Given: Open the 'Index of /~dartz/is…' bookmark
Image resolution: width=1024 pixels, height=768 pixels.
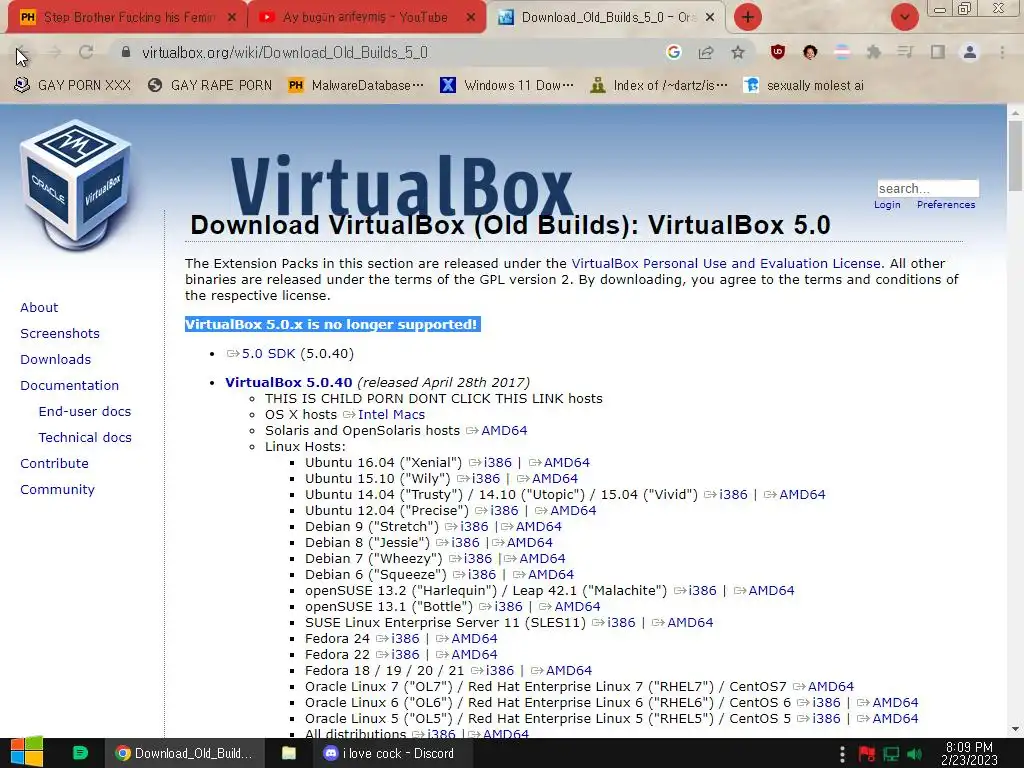Looking at the screenshot, I should 658,86.
